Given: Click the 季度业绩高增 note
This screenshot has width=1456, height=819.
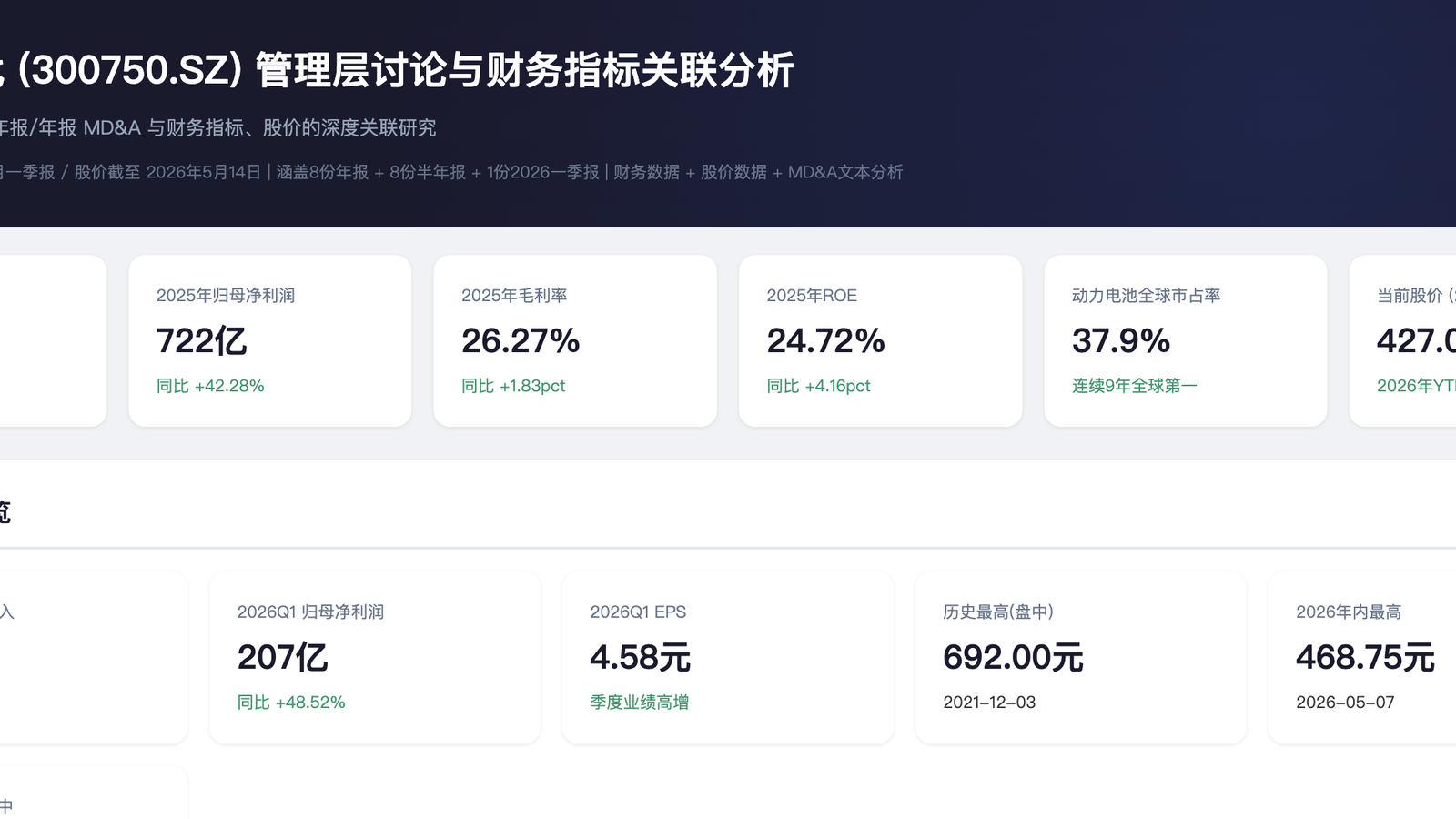Looking at the screenshot, I should pyautogui.click(x=640, y=703).
